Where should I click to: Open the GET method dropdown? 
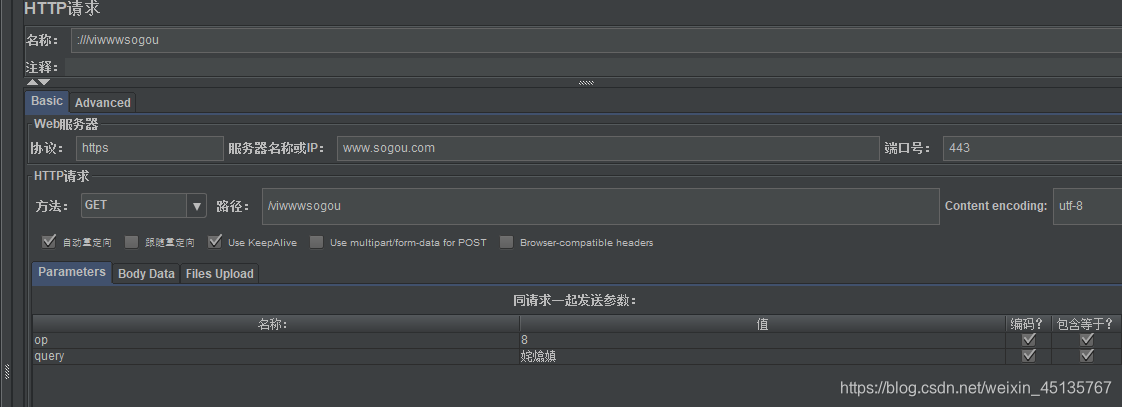[144, 205]
